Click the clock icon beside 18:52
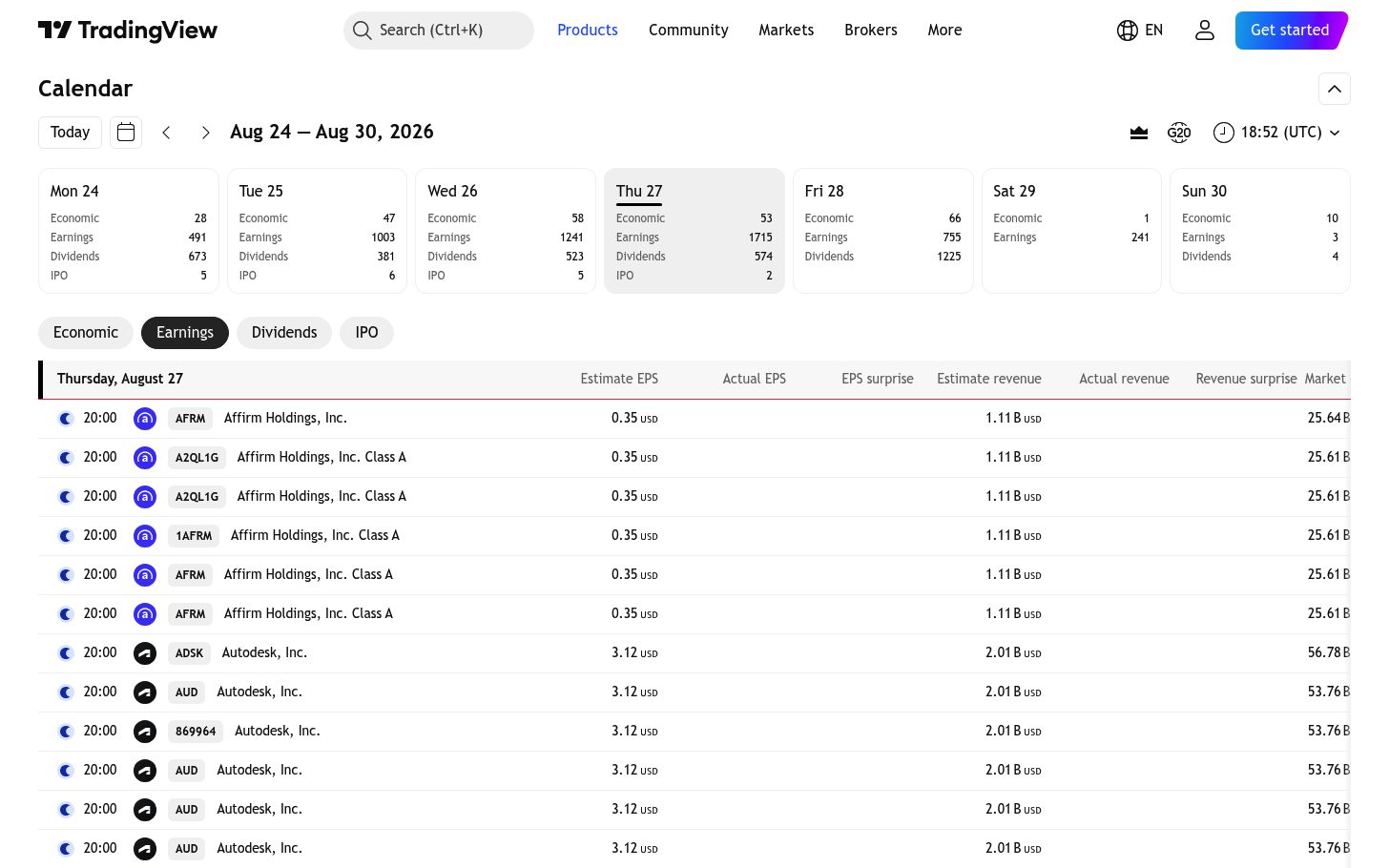Screen dimensions: 1389x868 pyautogui.click(x=1223, y=133)
